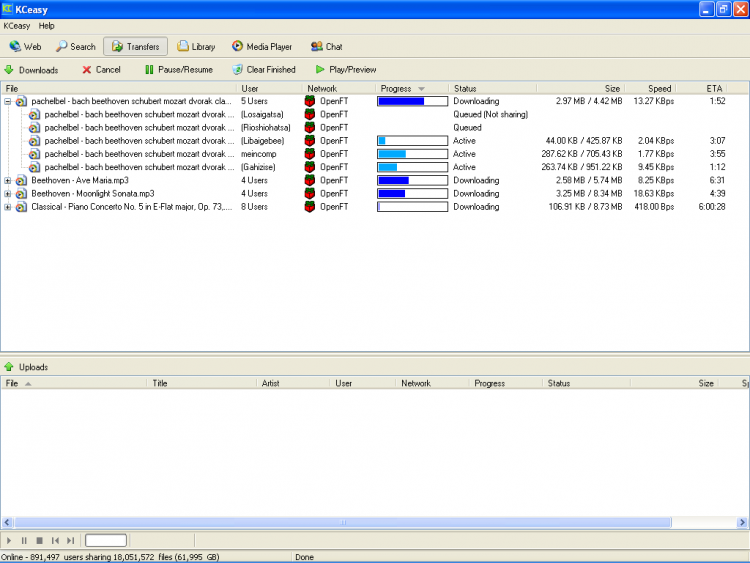Image resolution: width=750 pixels, height=563 pixels.
Task: Click the Online users sharing status text
Action: coord(110,557)
